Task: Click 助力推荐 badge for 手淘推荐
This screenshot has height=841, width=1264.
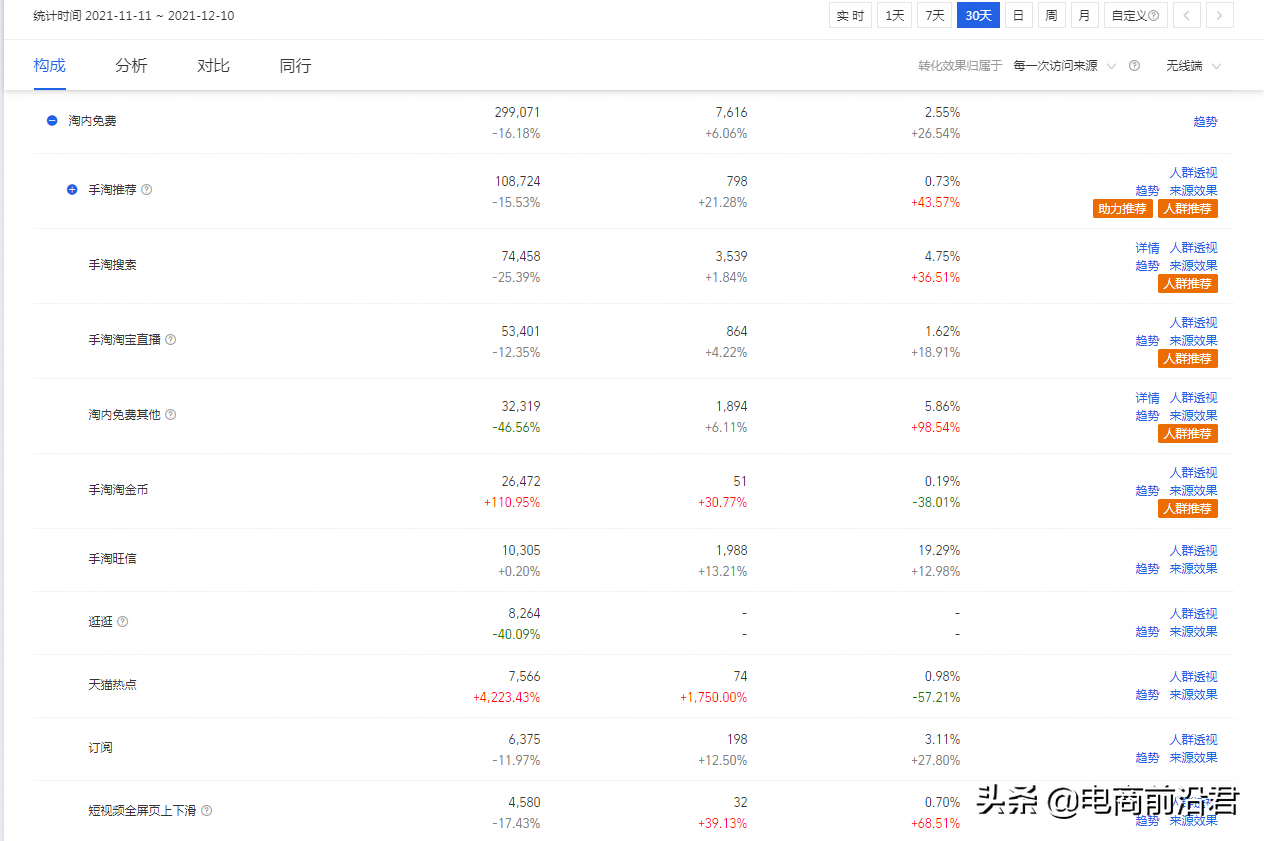Action: click(x=1122, y=209)
